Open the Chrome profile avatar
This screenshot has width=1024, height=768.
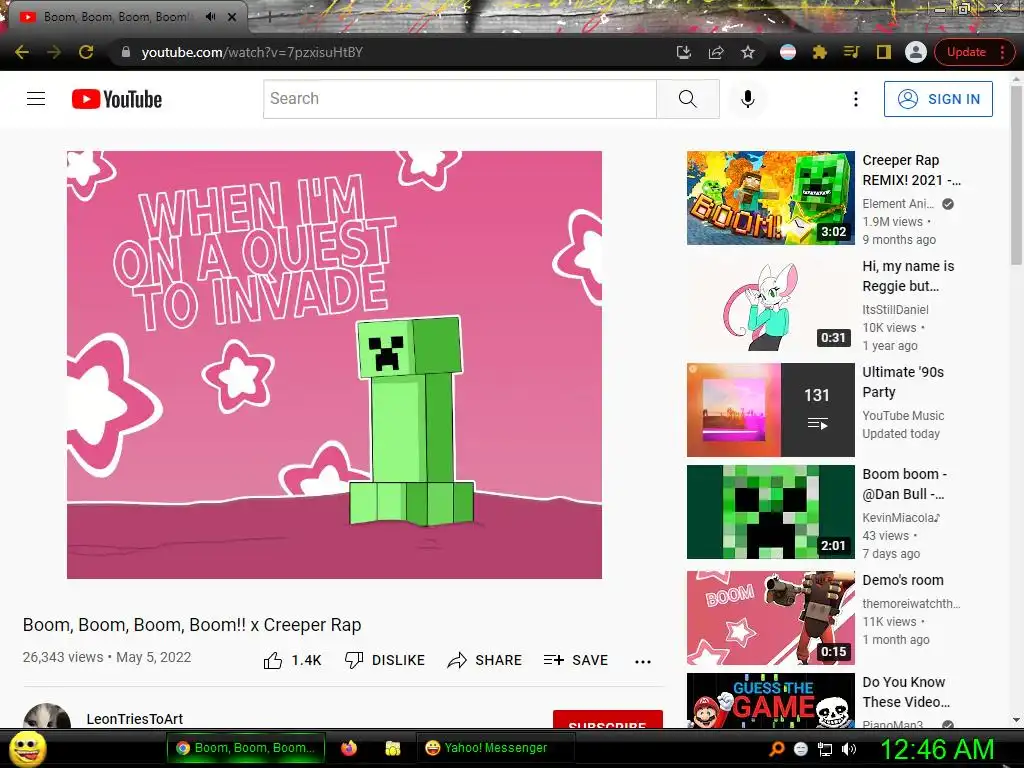click(x=916, y=52)
